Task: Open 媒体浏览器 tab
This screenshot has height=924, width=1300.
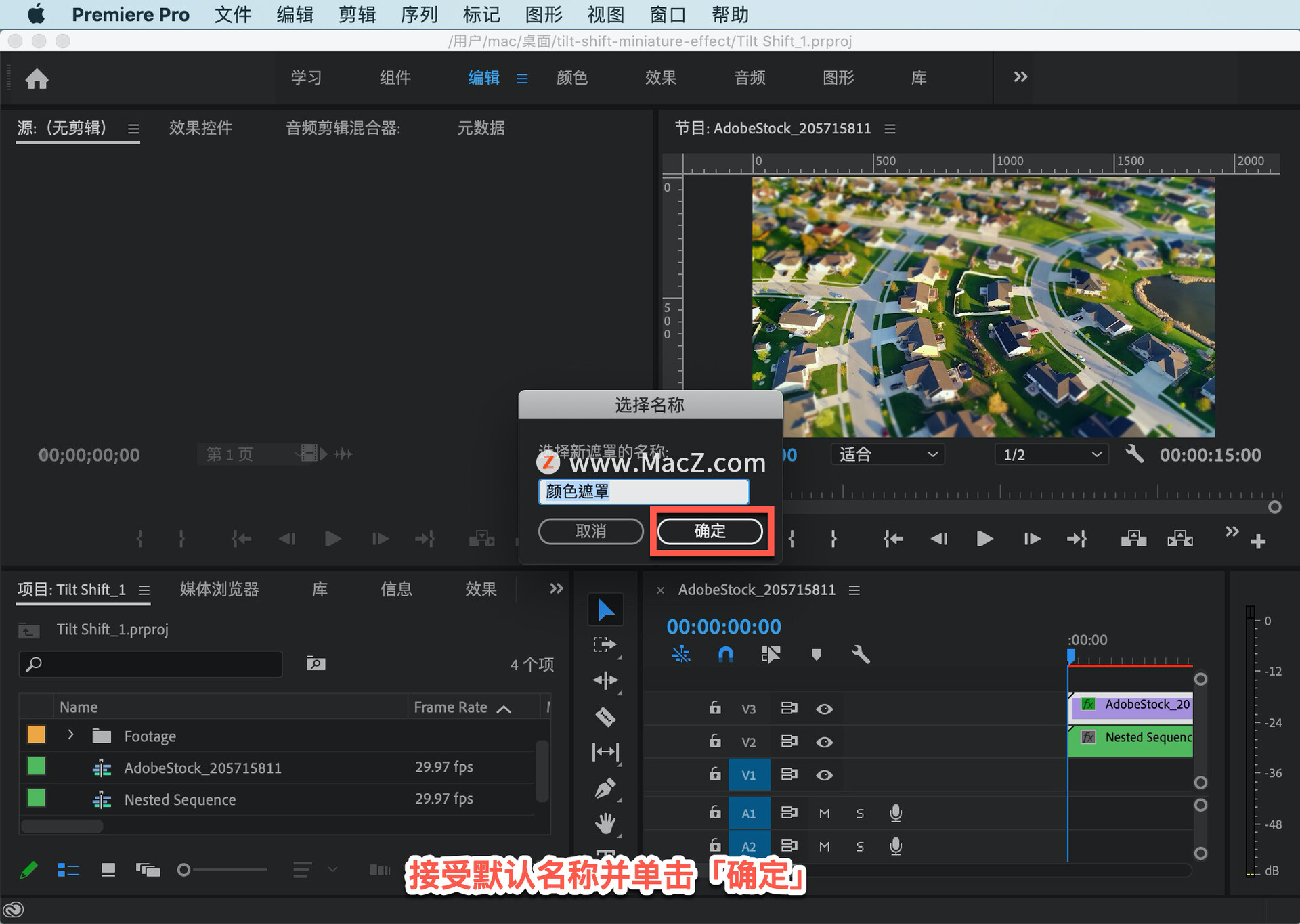Action: click(x=219, y=589)
